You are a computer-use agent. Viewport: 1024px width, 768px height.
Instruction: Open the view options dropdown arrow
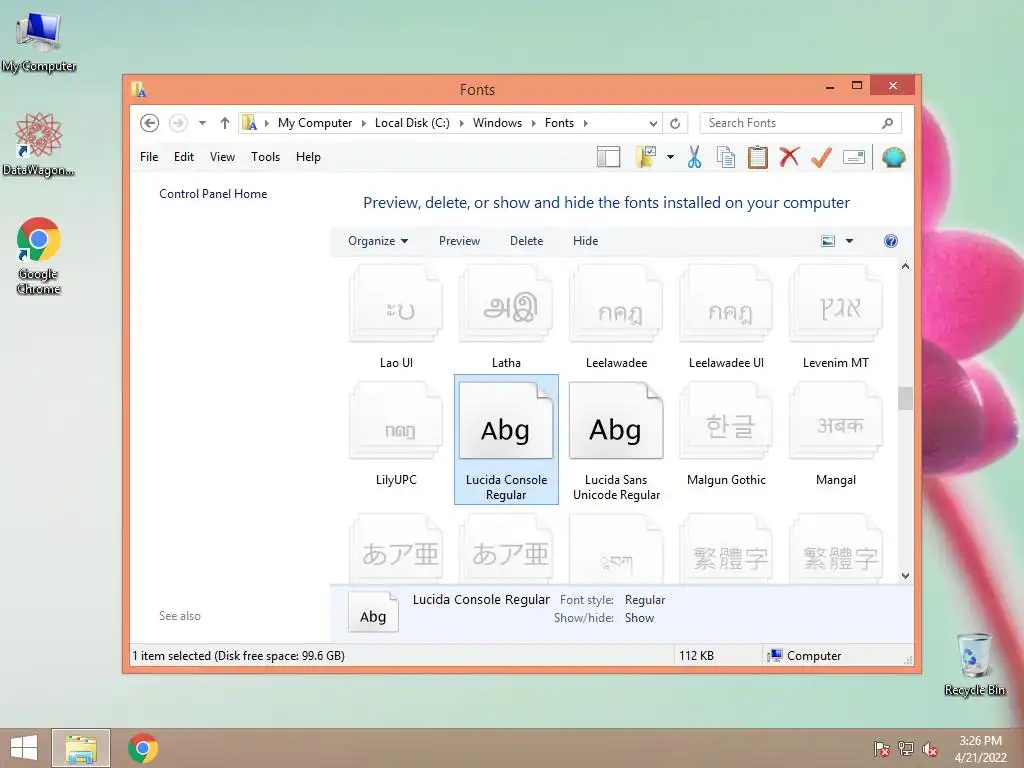pyautogui.click(x=849, y=241)
